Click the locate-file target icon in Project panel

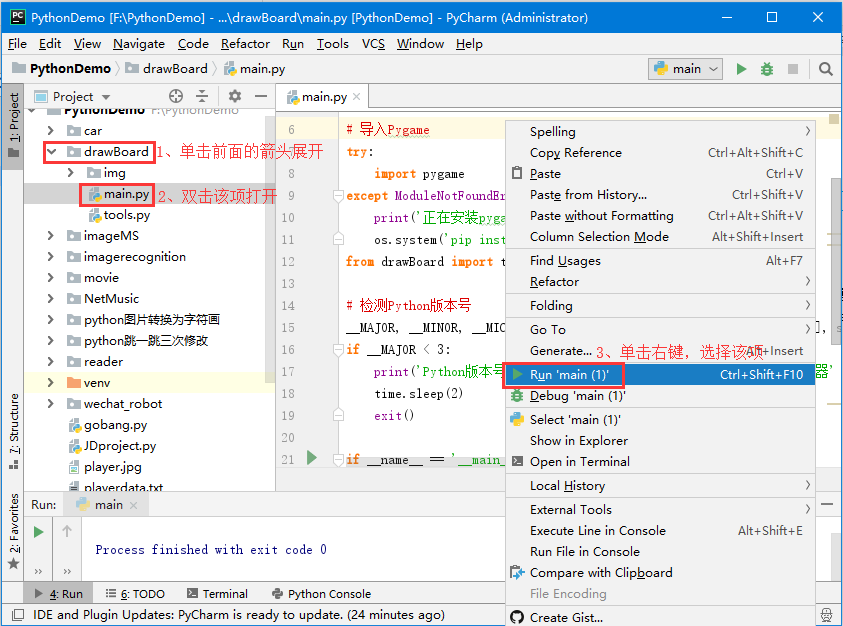(176, 96)
